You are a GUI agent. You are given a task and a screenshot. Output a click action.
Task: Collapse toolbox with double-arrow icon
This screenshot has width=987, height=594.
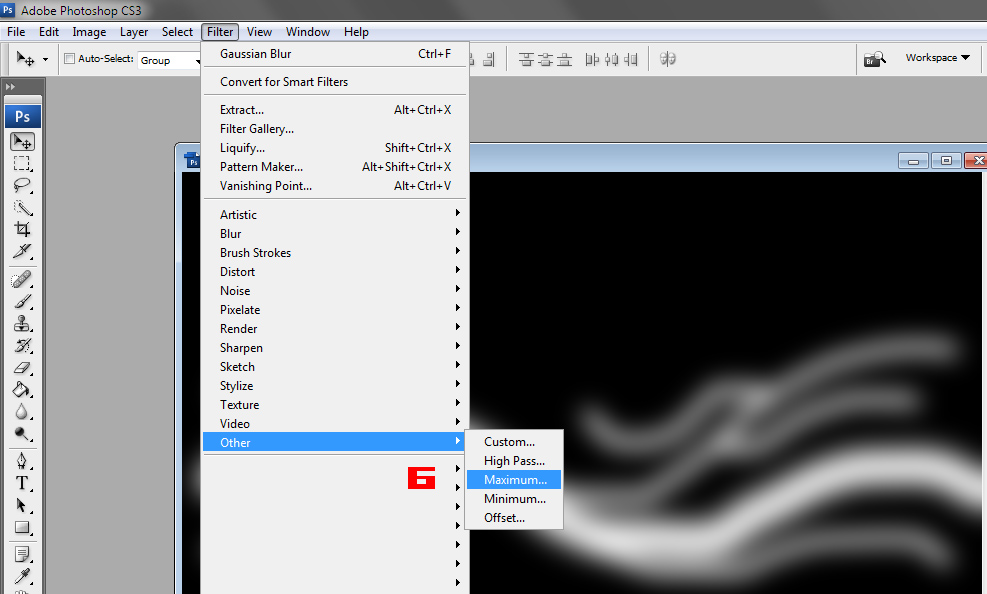pyautogui.click(x=10, y=87)
